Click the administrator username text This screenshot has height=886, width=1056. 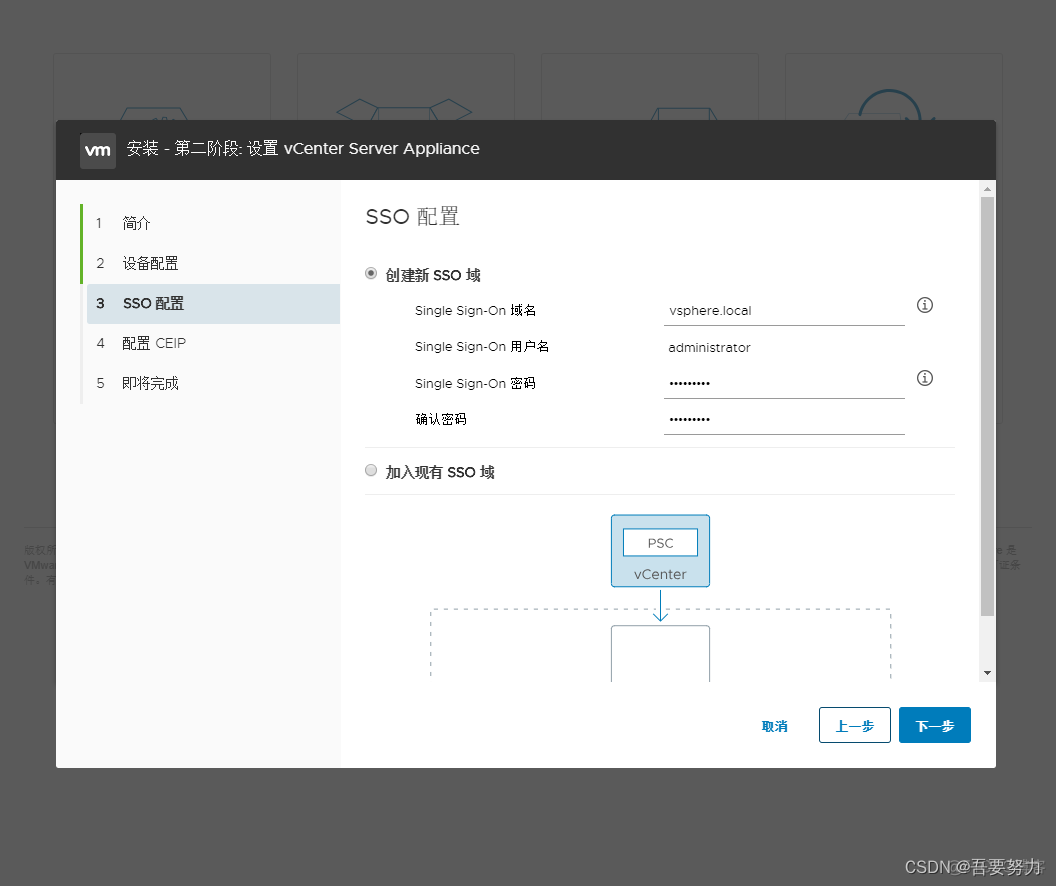709,347
